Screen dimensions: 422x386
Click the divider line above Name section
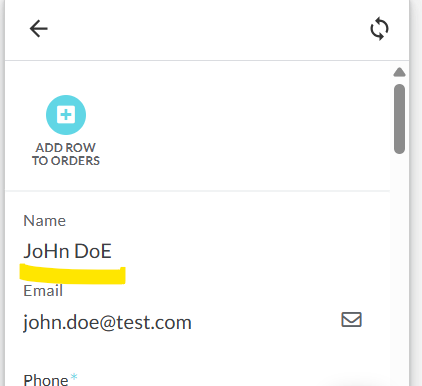point(197,191)
